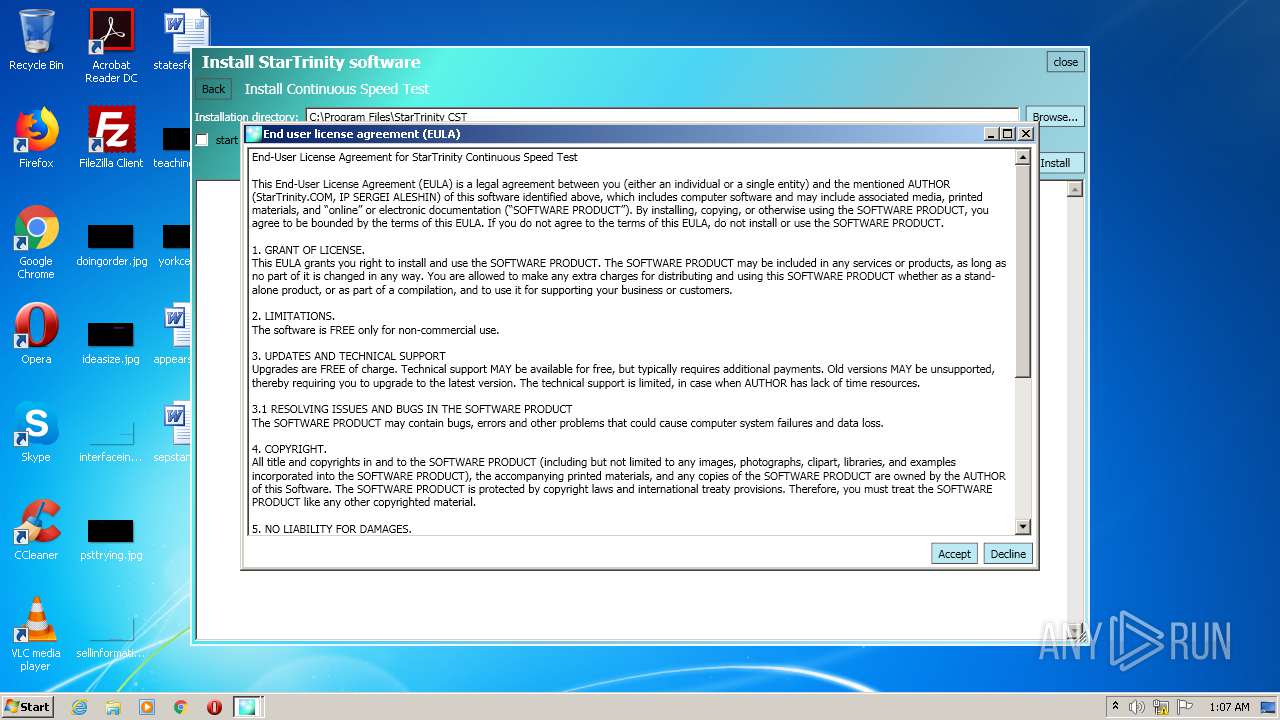Click EULA scrollbar up arrow
Viewport: 1280px width, 720px height.
(x=1022, y=157)
